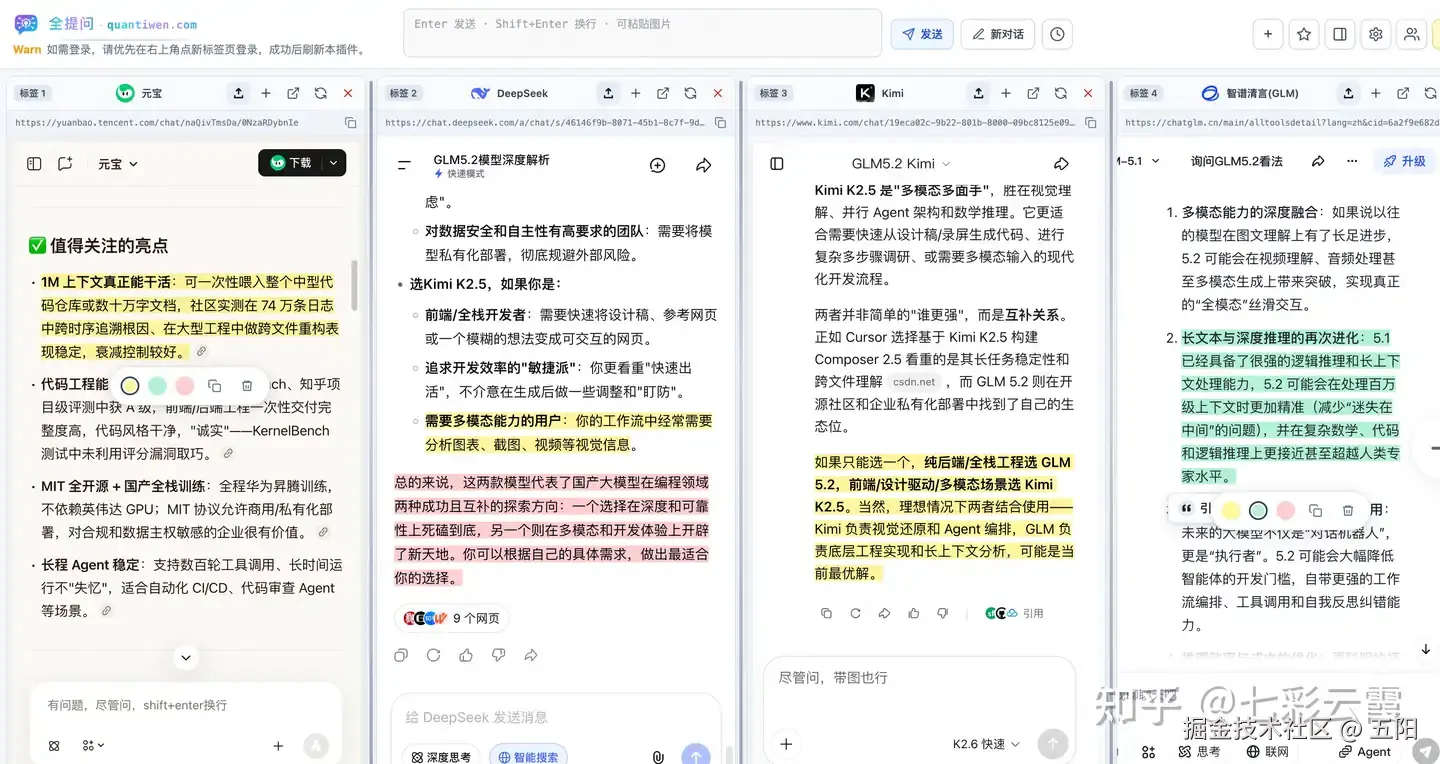Click the 升级 upgrade button
This screenshot has width=1440, height=764.
(1404, 161)
